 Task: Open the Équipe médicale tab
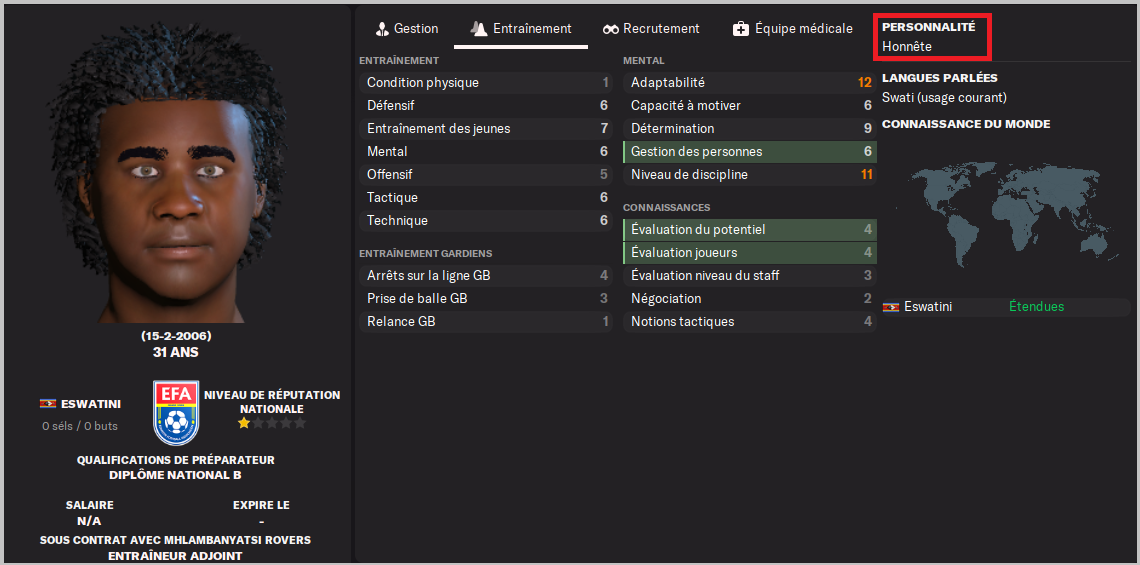(x=803, y=29)
